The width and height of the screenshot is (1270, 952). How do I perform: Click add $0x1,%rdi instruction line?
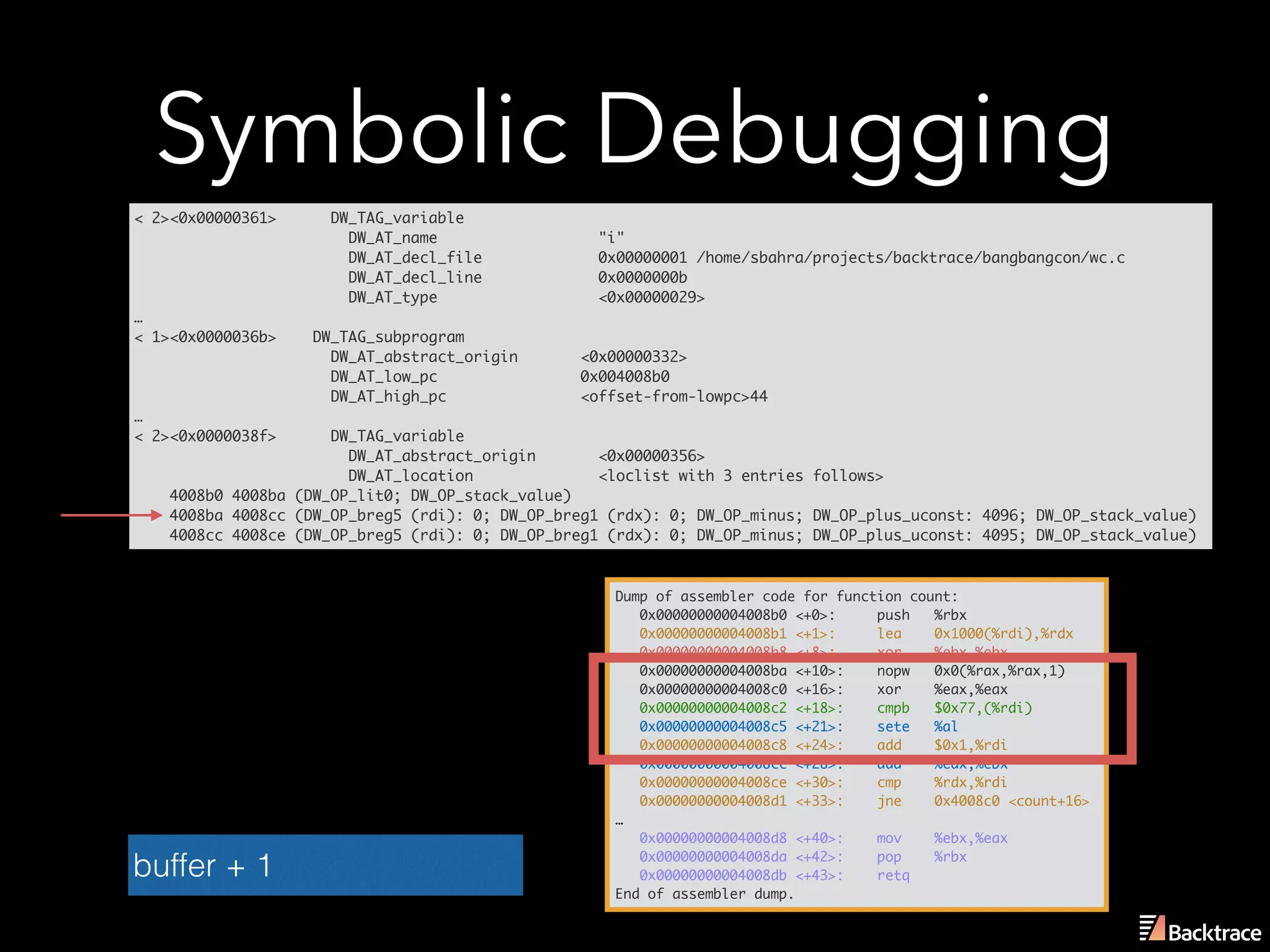pyautogui.click(x=823, y=745)
